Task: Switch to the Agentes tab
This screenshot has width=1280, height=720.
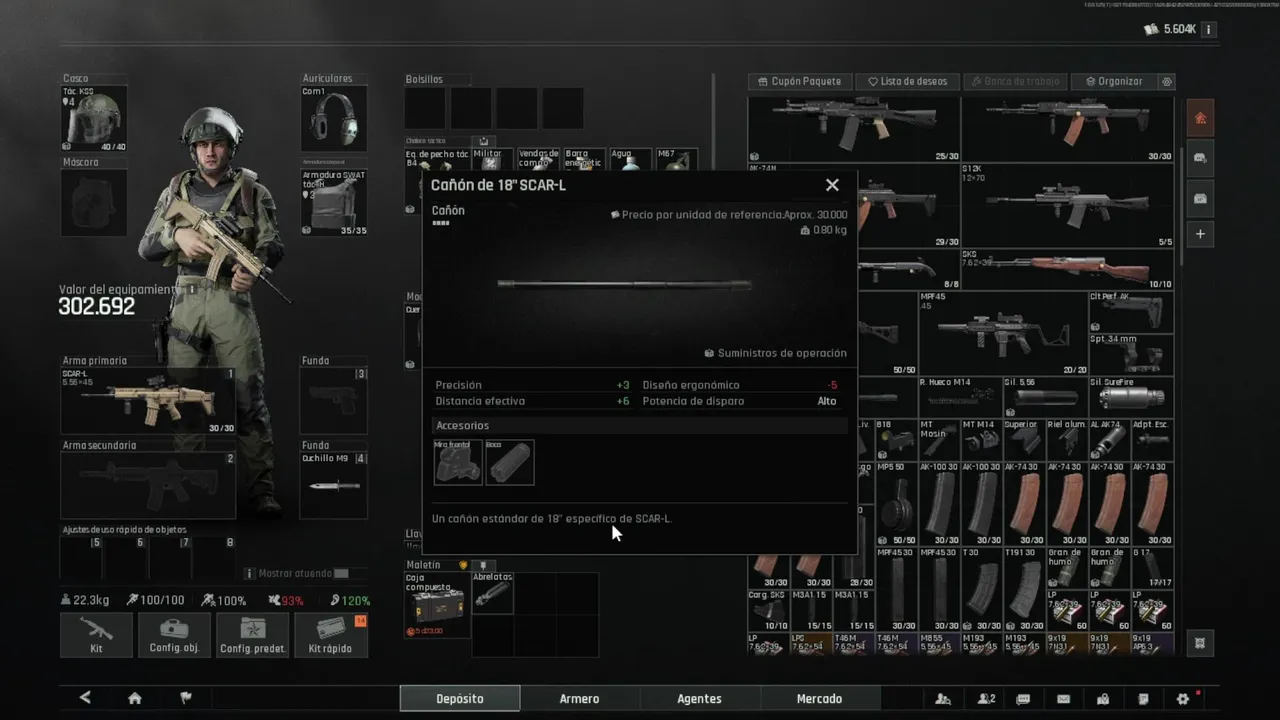Action: coord(700,698)
